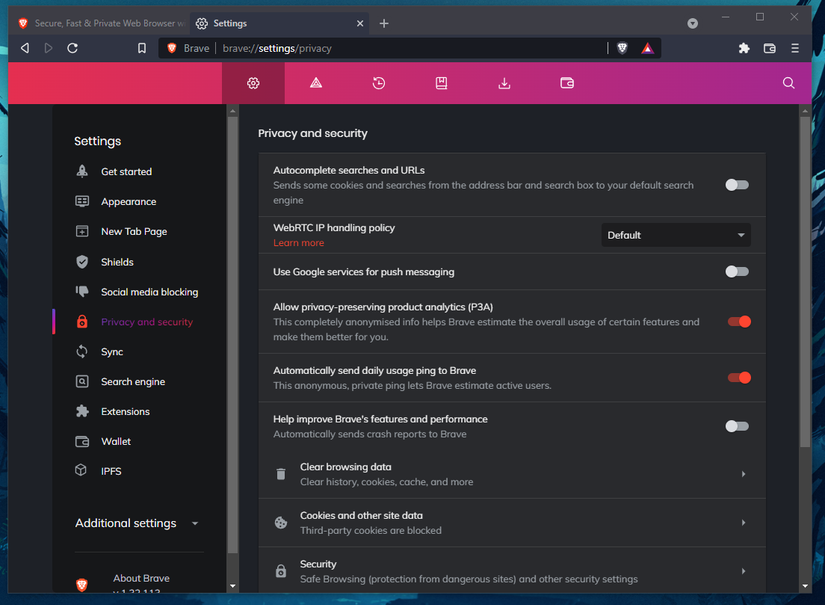
Task: Open the Brave Rewards triangle icon
Action: (648, 47)
